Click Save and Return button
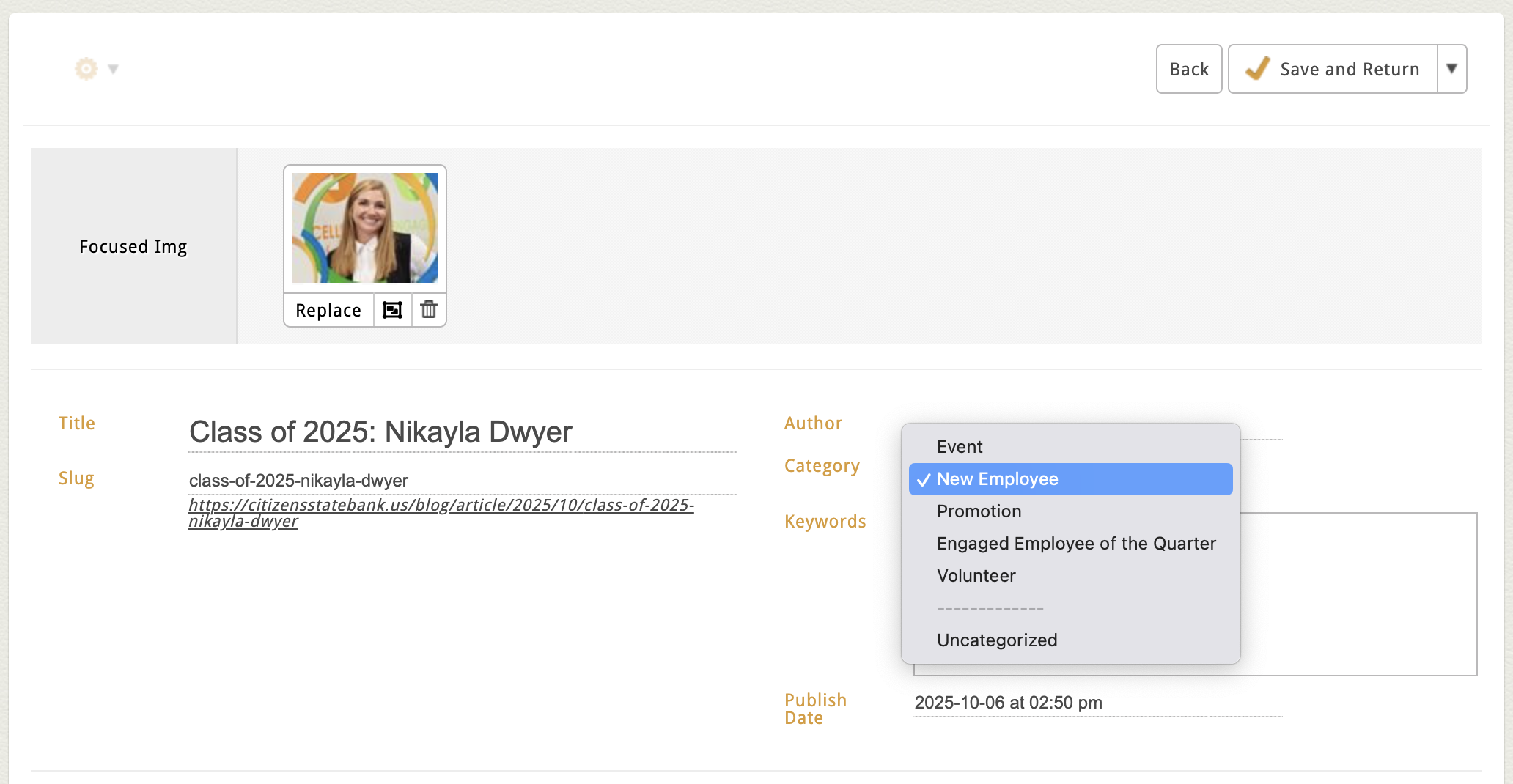This screenshot has height=784, width=1513. [x=1333, y=69]
